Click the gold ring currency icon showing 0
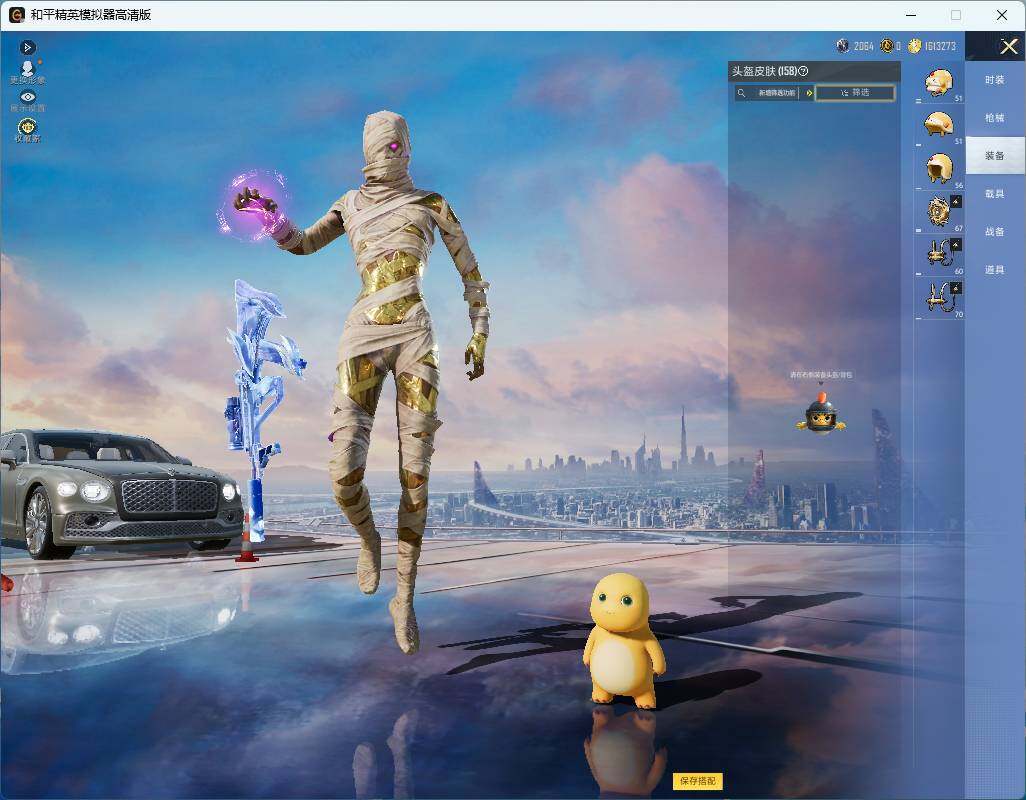Screen dimensions: 1026x800 coord(887,46)
